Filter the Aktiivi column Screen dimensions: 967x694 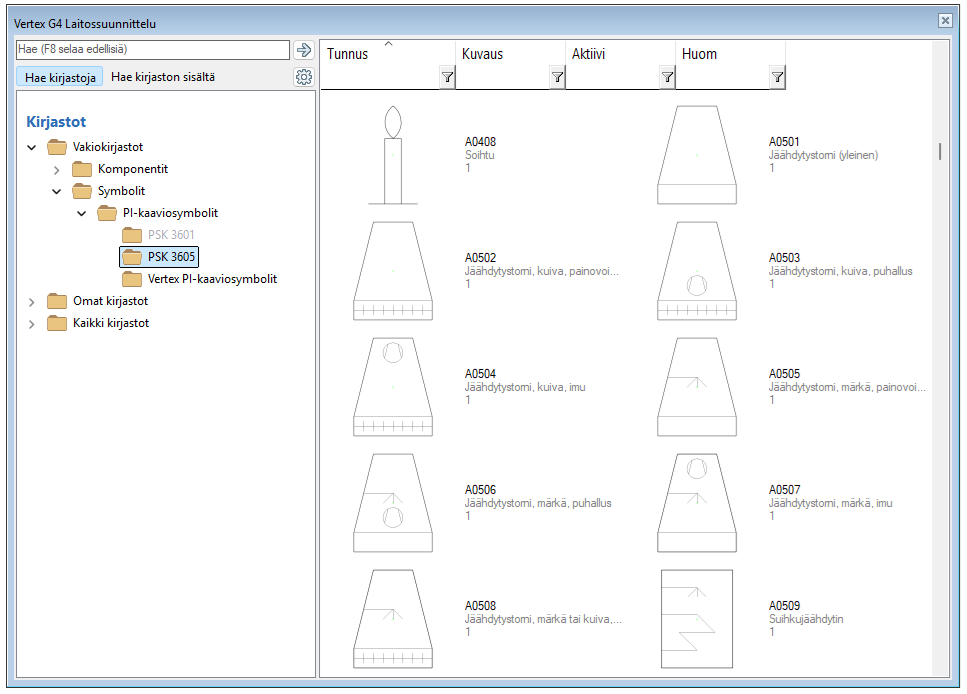(667, 76)
